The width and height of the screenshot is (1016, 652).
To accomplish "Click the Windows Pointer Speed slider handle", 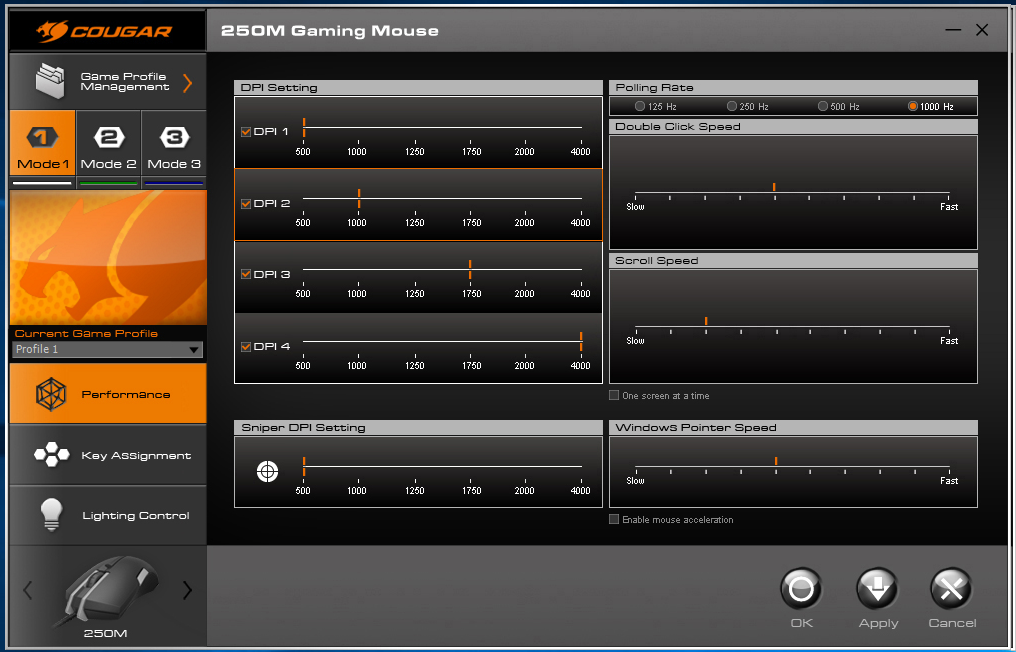I will click(x=776, y=461).
